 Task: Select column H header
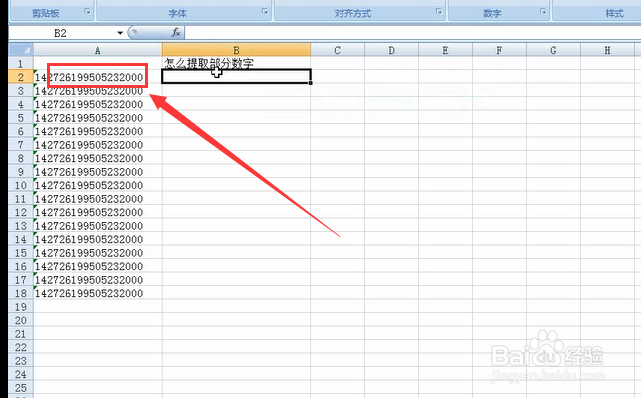(607, 50)
